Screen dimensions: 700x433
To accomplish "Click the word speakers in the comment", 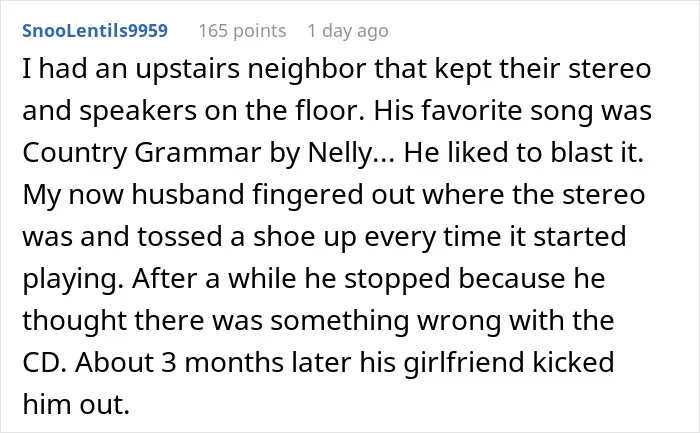I will click(x=138, y=111).
